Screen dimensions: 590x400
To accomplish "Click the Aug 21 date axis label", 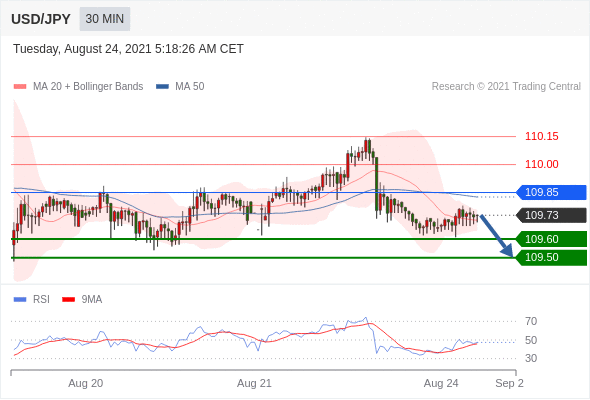I will pyautogui.click(x=254, y=383).
